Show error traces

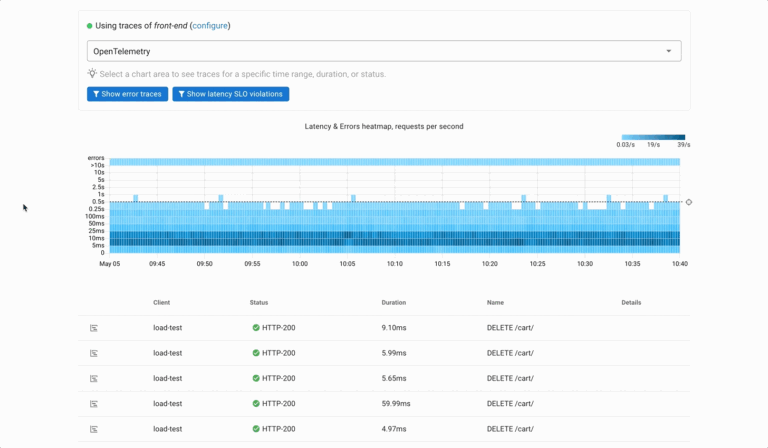127,94
